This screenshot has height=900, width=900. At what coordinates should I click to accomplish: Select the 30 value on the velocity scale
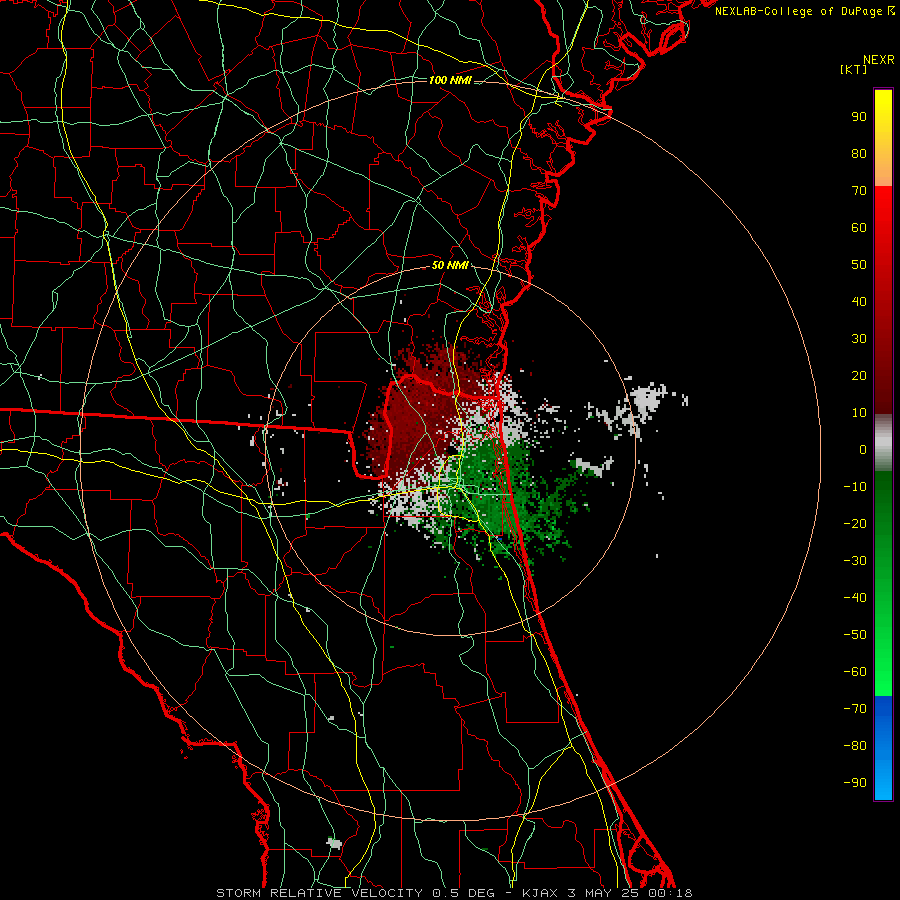[859, 339]
